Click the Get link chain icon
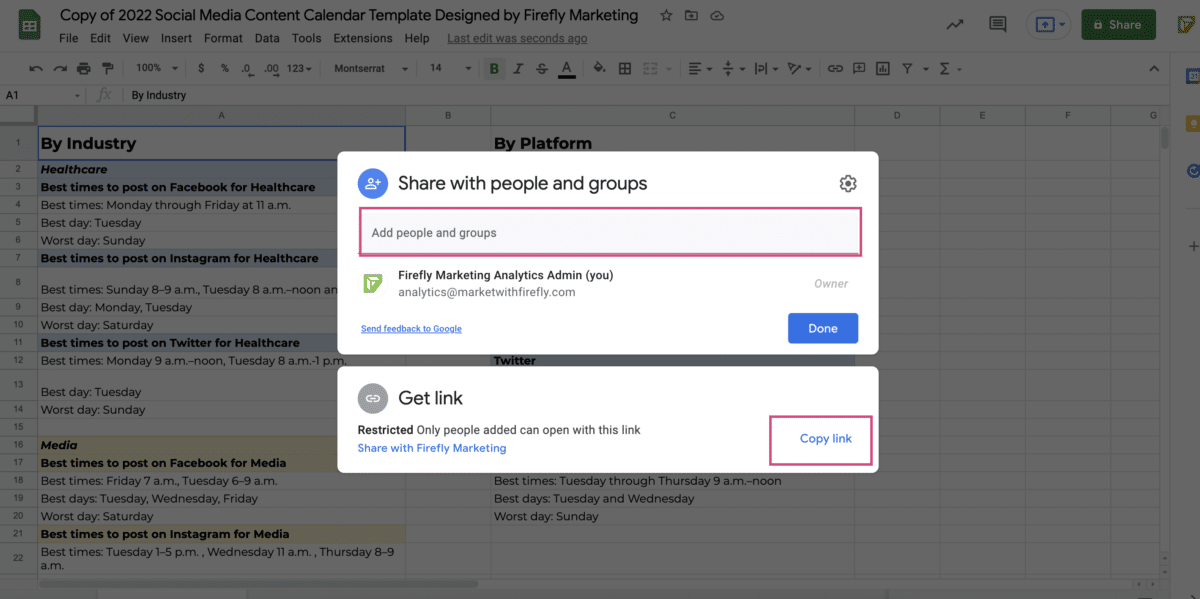 373,398
